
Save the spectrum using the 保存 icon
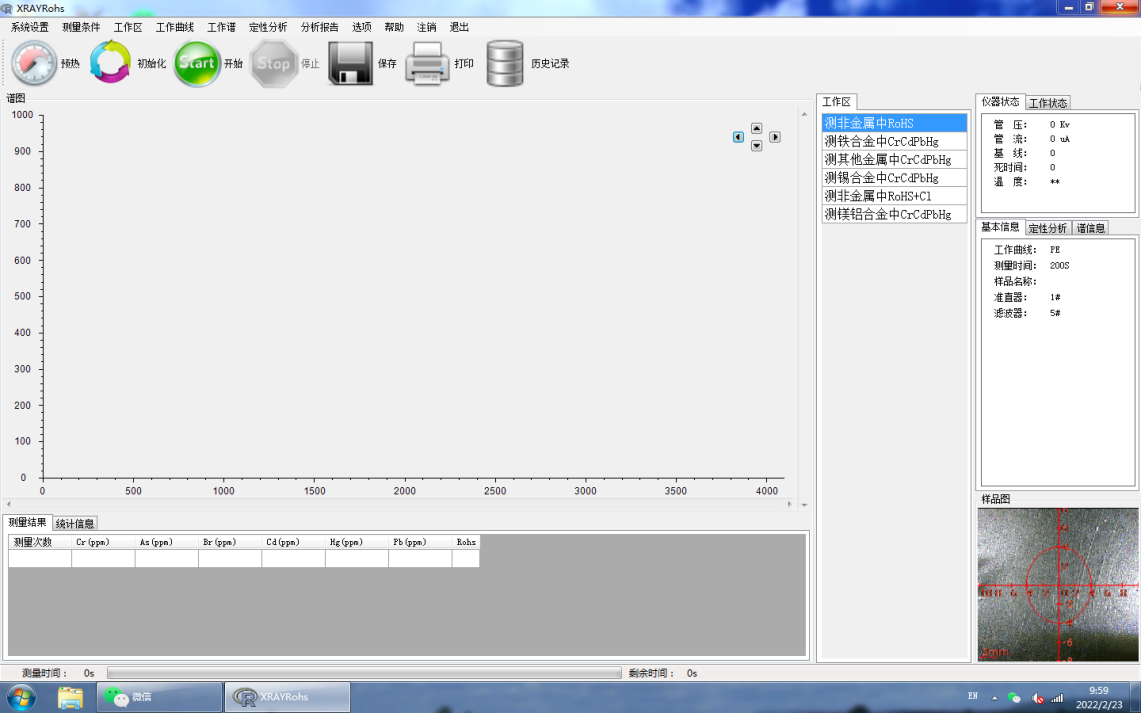pyautogui.click(x=351, y=62)
